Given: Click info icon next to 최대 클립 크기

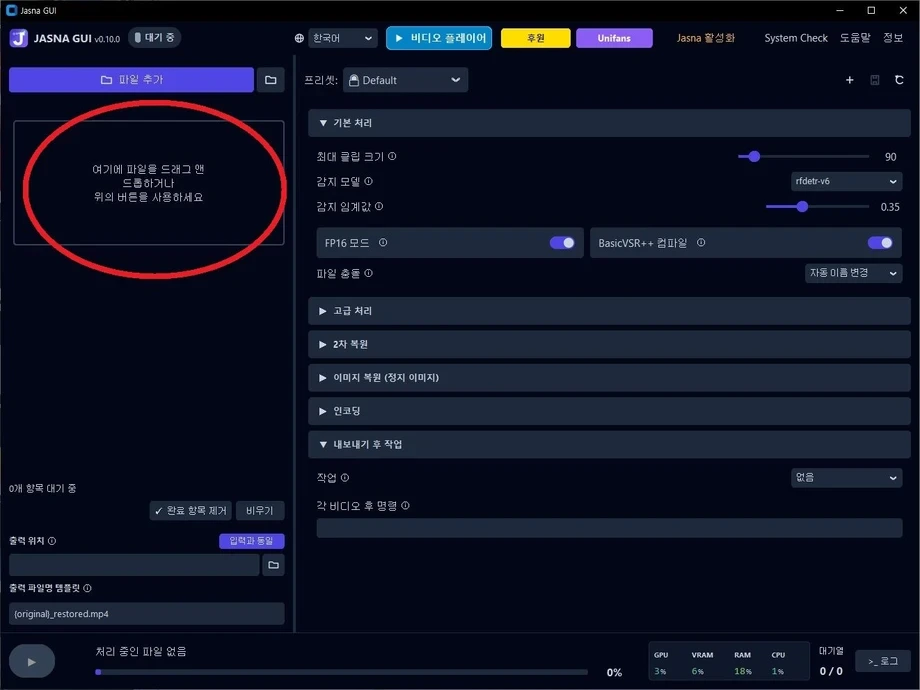Looking at the screenshot, I should point(392,156).
